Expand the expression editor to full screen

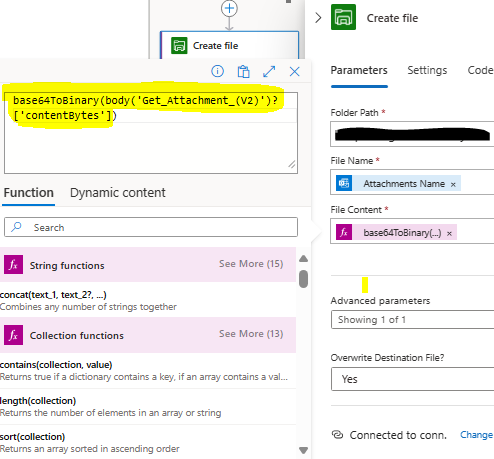click(269, 71)
